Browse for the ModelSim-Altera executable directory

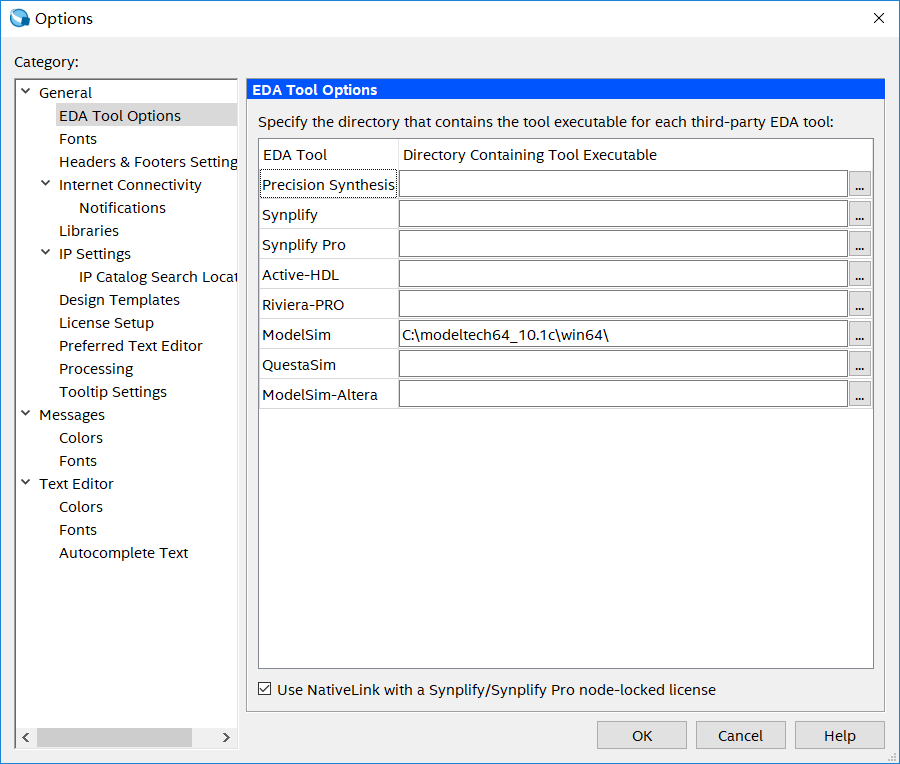(x=859, y=394)
